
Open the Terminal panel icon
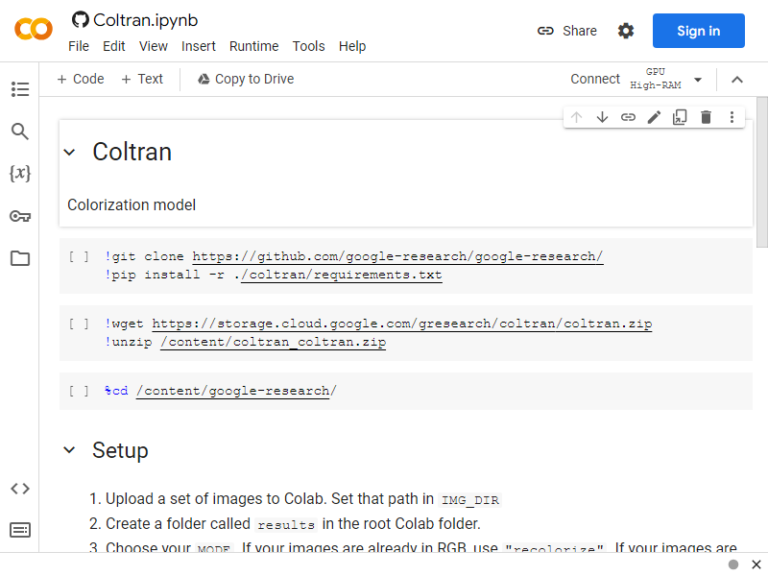pos(20,530)
